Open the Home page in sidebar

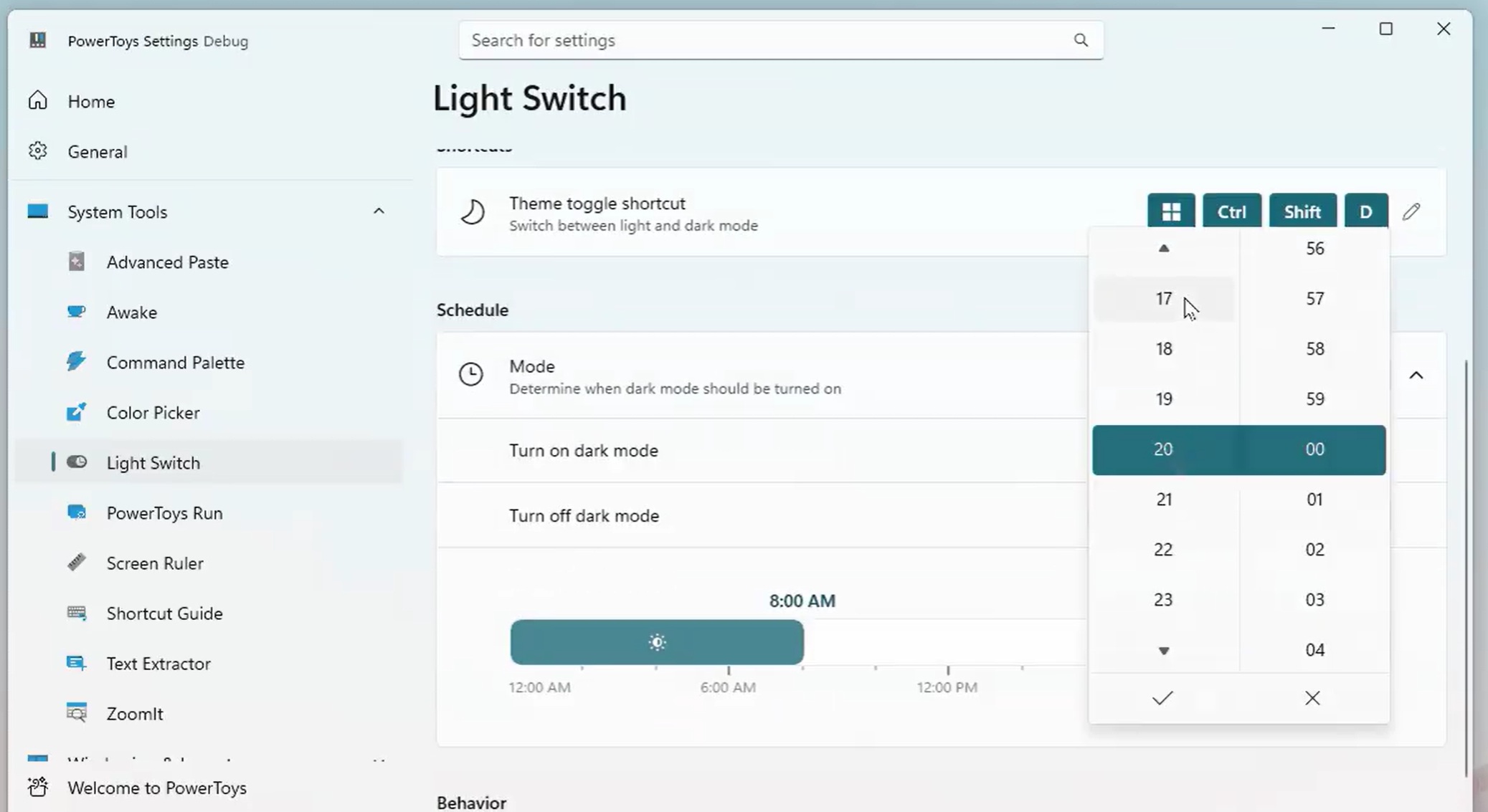[91, 102]
